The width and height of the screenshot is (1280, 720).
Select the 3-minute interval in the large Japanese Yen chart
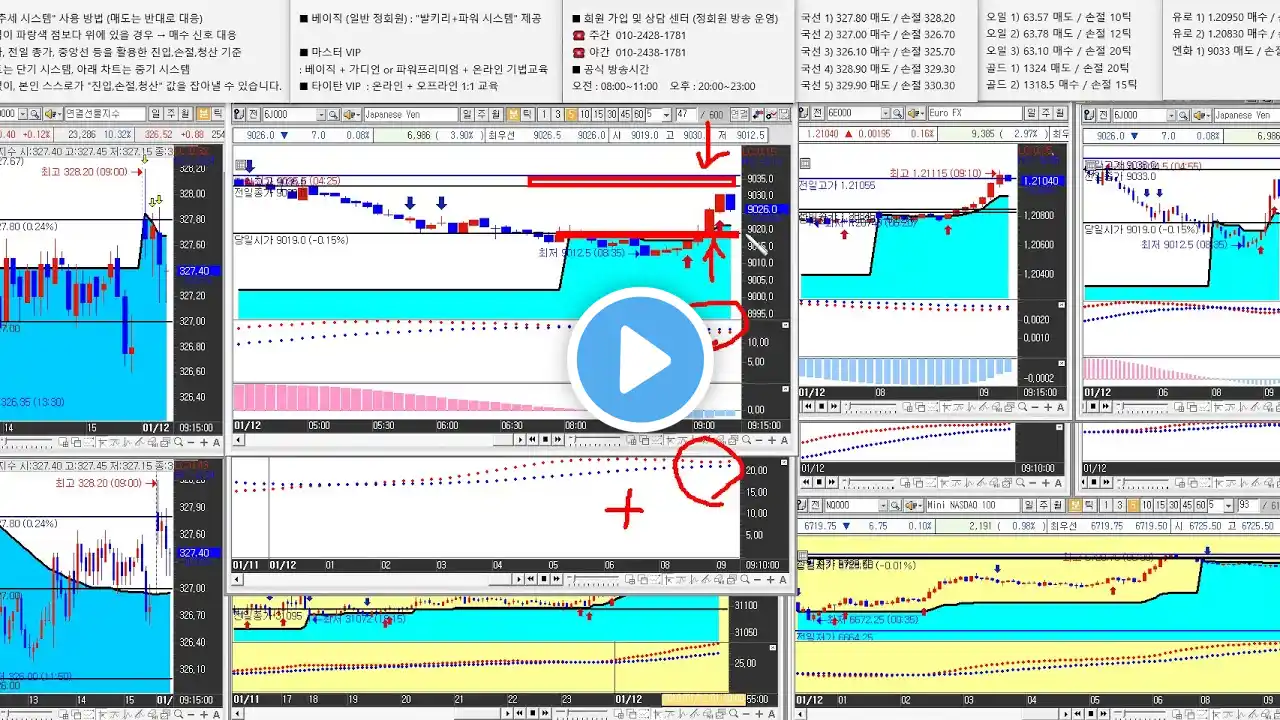pos(558,115)
